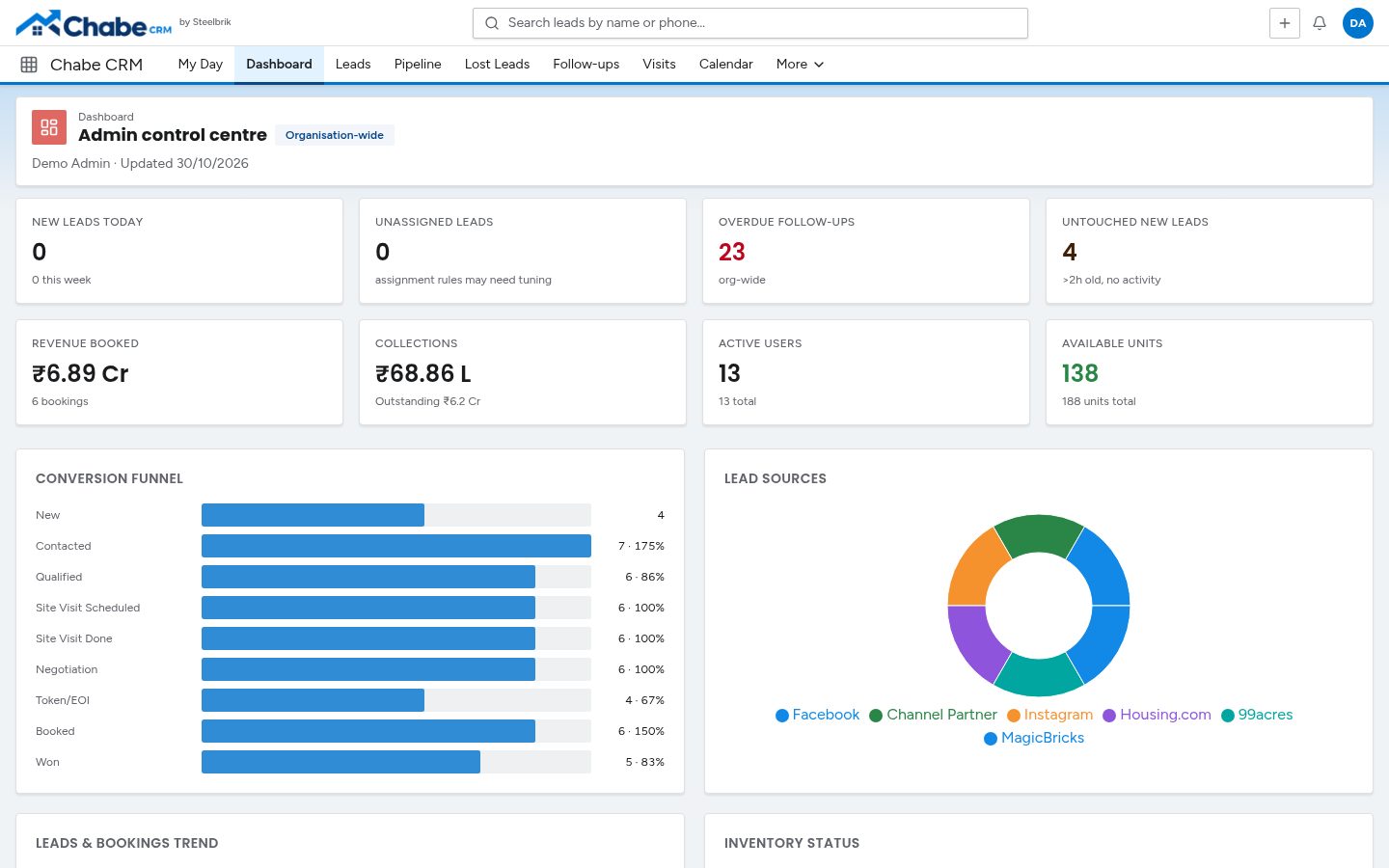The width and height of the screenshot is (1389, 868).
Task: Click the Qualified funnel bar
Action: click(x=368, y=577)
